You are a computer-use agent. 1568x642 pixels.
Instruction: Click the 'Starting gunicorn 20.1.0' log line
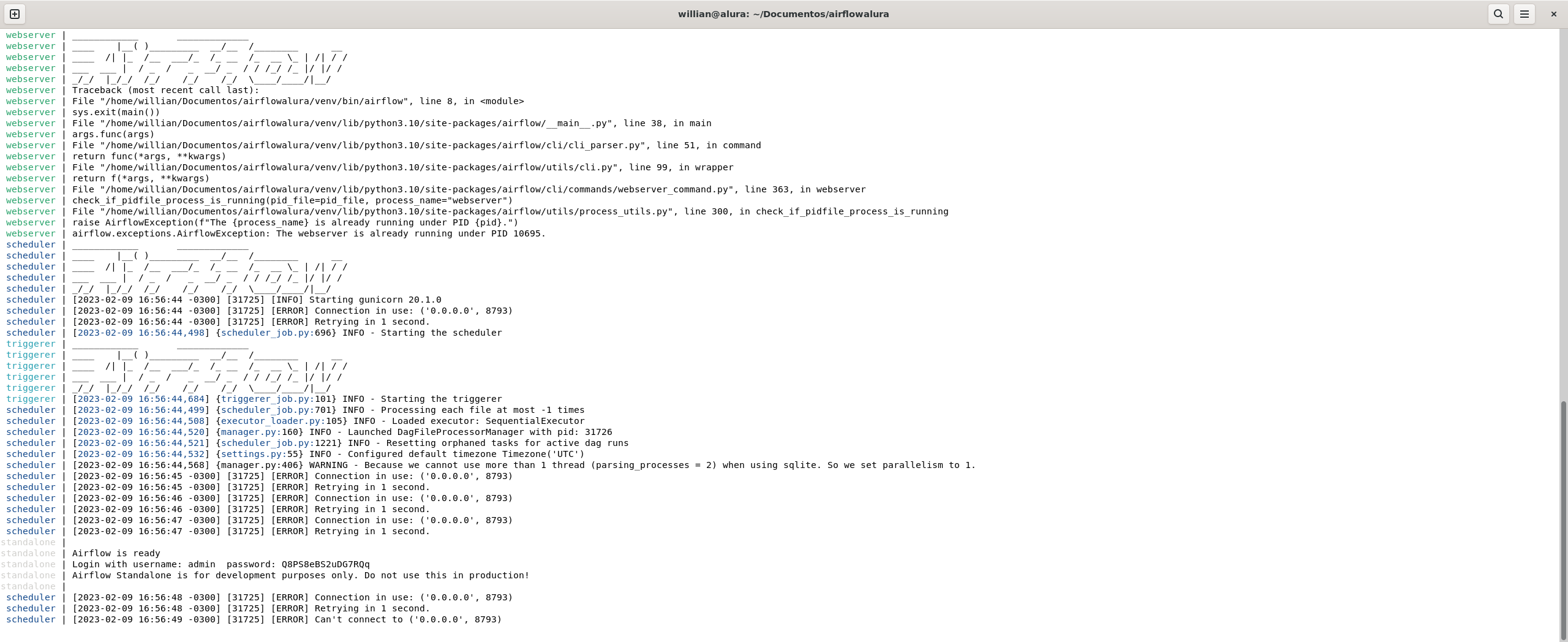pyautogui.click(x=257, y=300)
